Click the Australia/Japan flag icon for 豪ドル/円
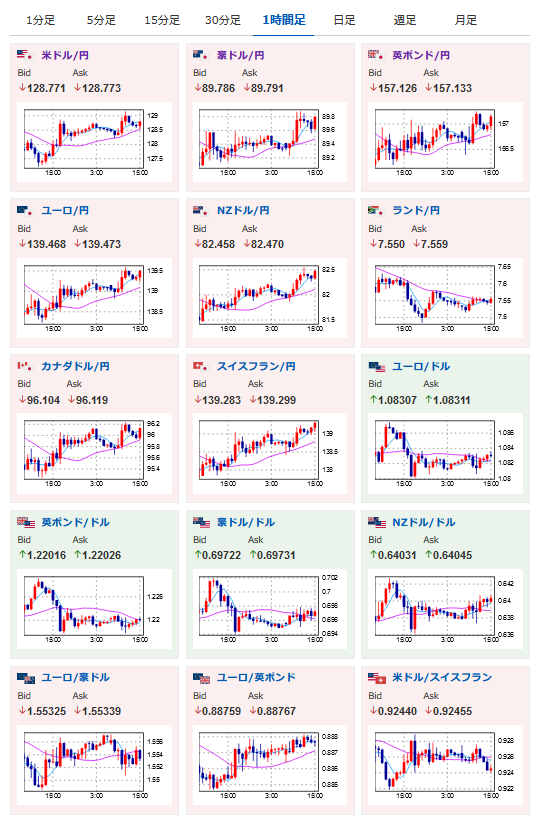 click(201, 55)
